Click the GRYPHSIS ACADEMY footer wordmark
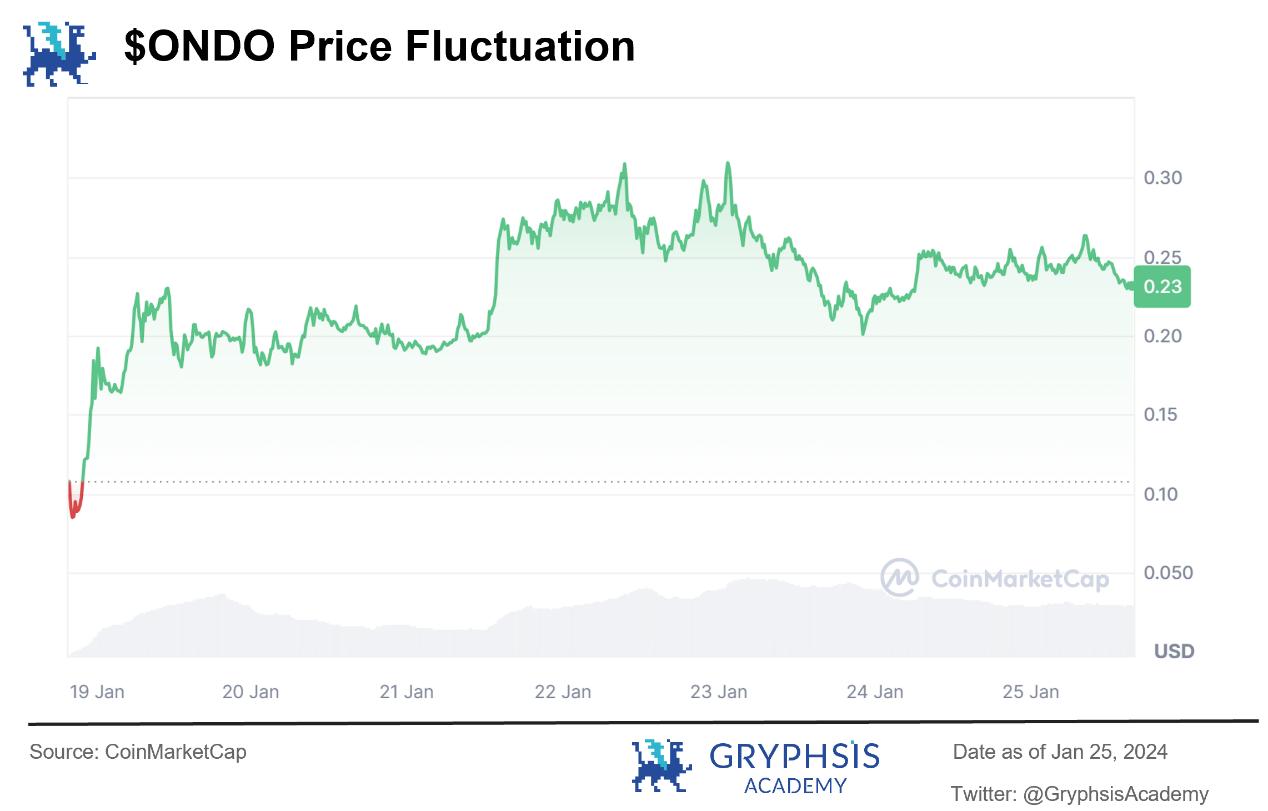Image resolution: width=1268 pixels, height=811 pixels. point(794,766)
